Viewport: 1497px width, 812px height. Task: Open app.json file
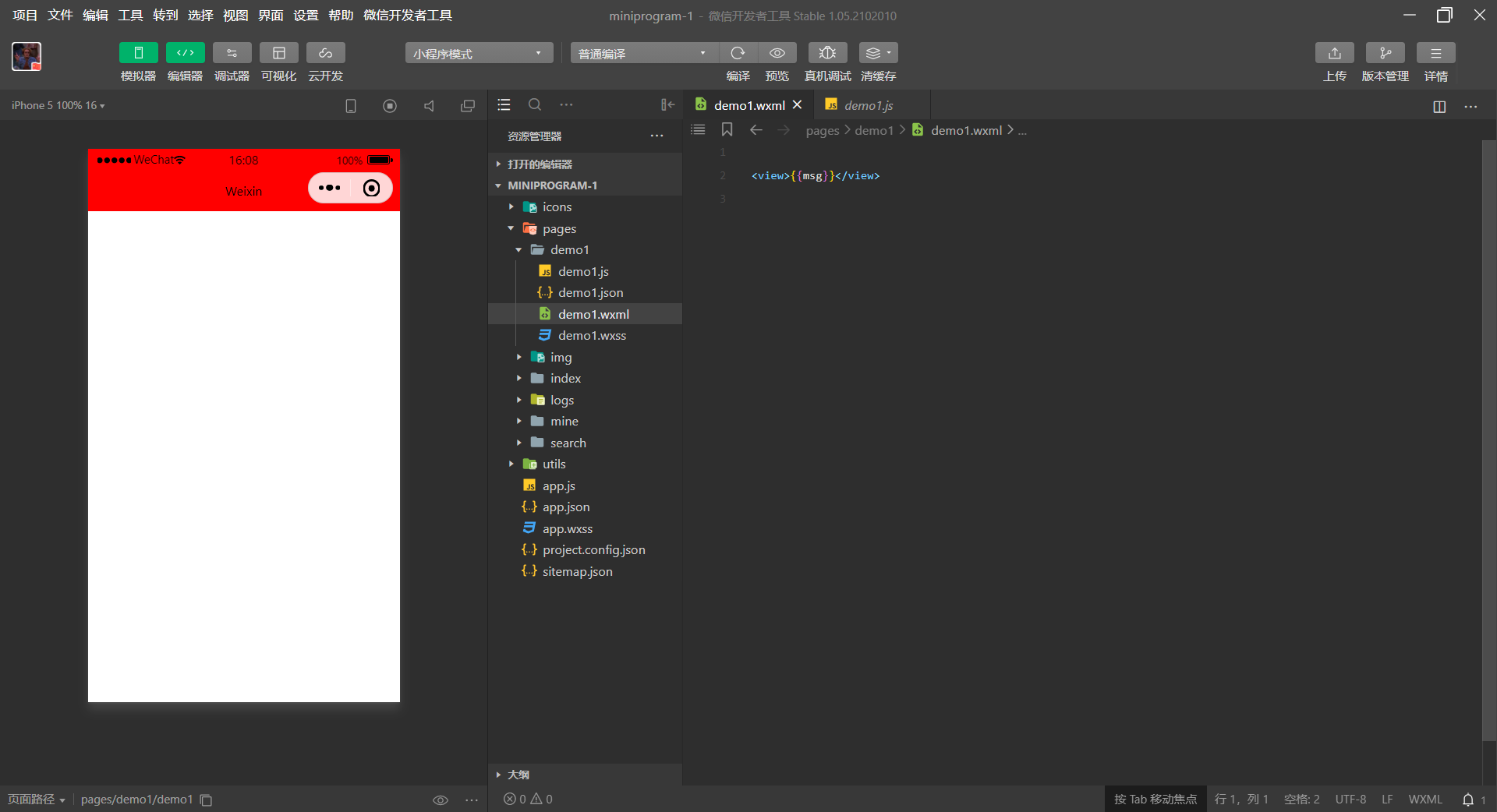point(585,507)
